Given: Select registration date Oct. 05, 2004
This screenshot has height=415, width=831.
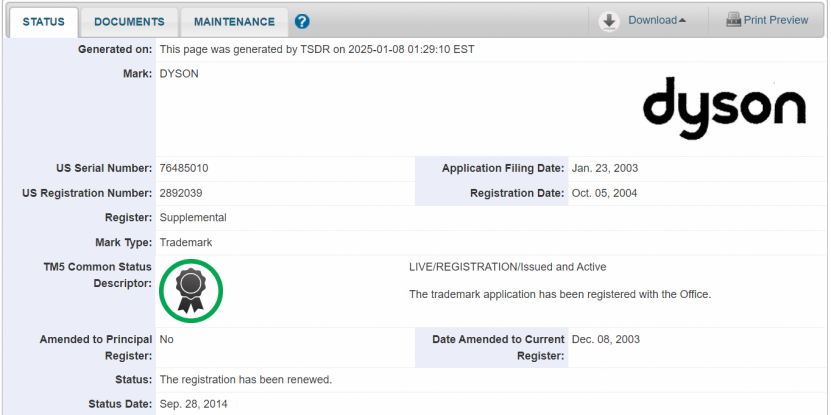Looking at the screenshot, I should tap(604, 193).
